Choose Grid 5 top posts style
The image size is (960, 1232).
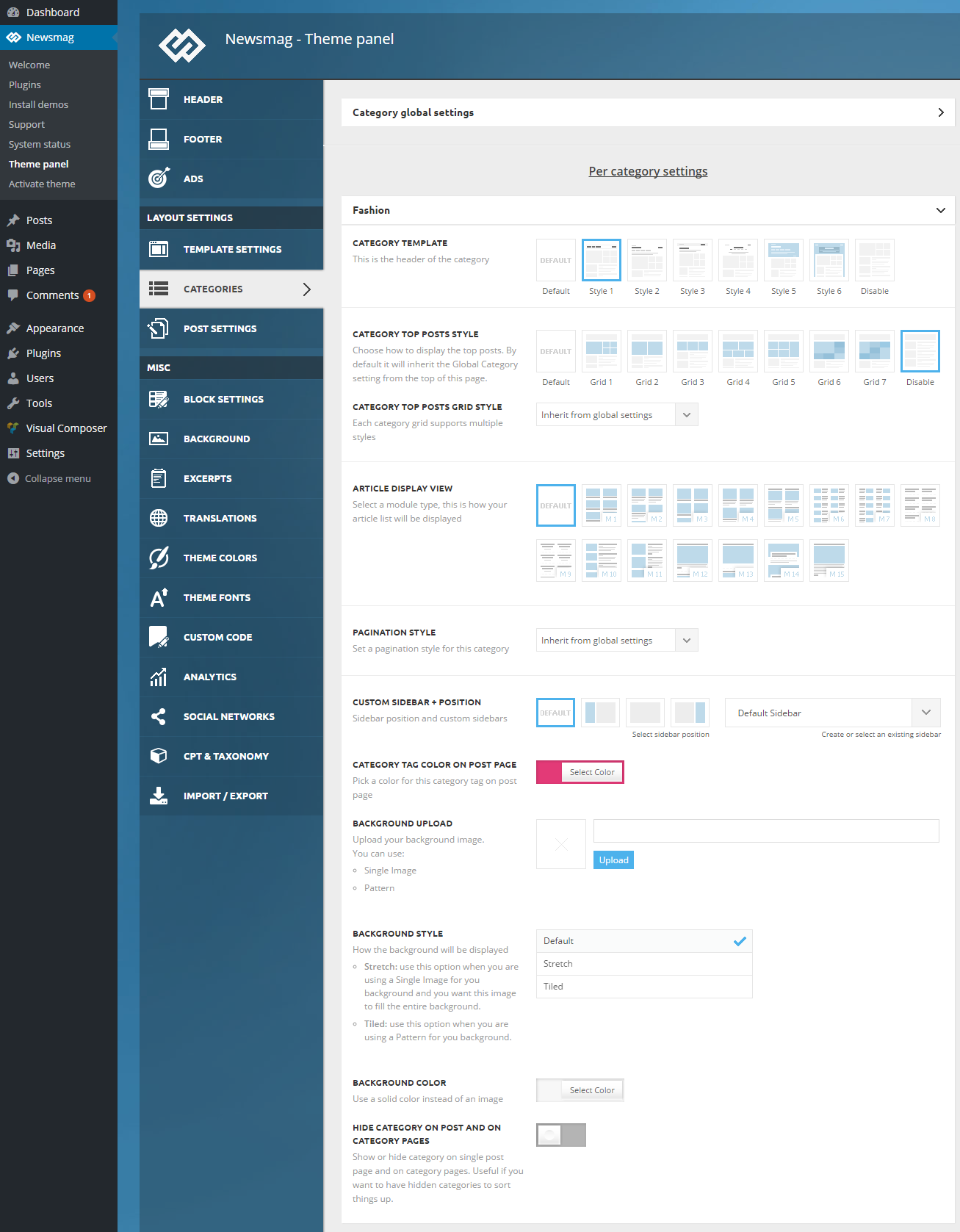(784, 351)
